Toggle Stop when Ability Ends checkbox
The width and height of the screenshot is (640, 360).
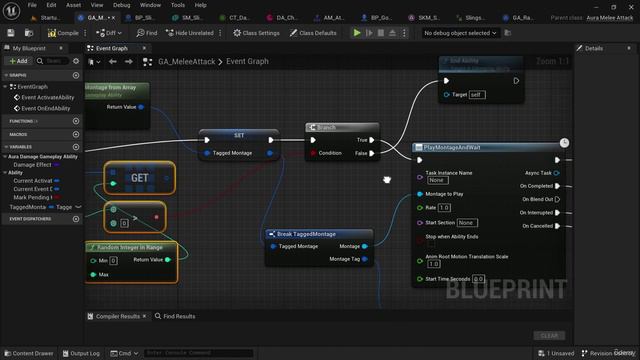click(431, 244)
